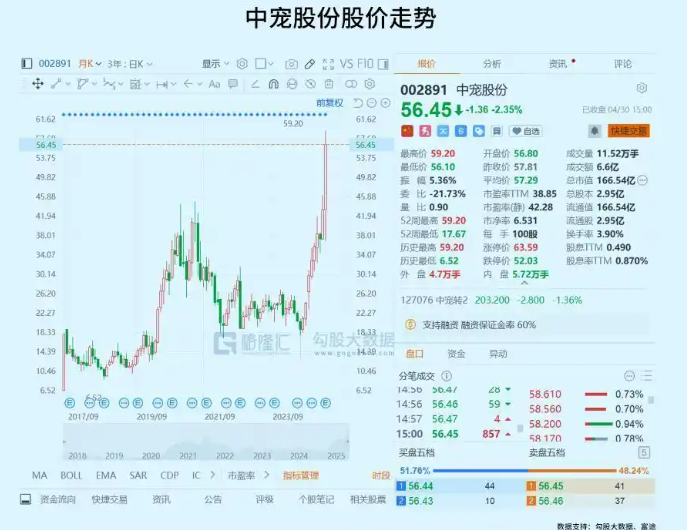This screenshot has height=530, width=687.
Task: Open the 资讯 tab in quote panel
Action: coord(558,64)
